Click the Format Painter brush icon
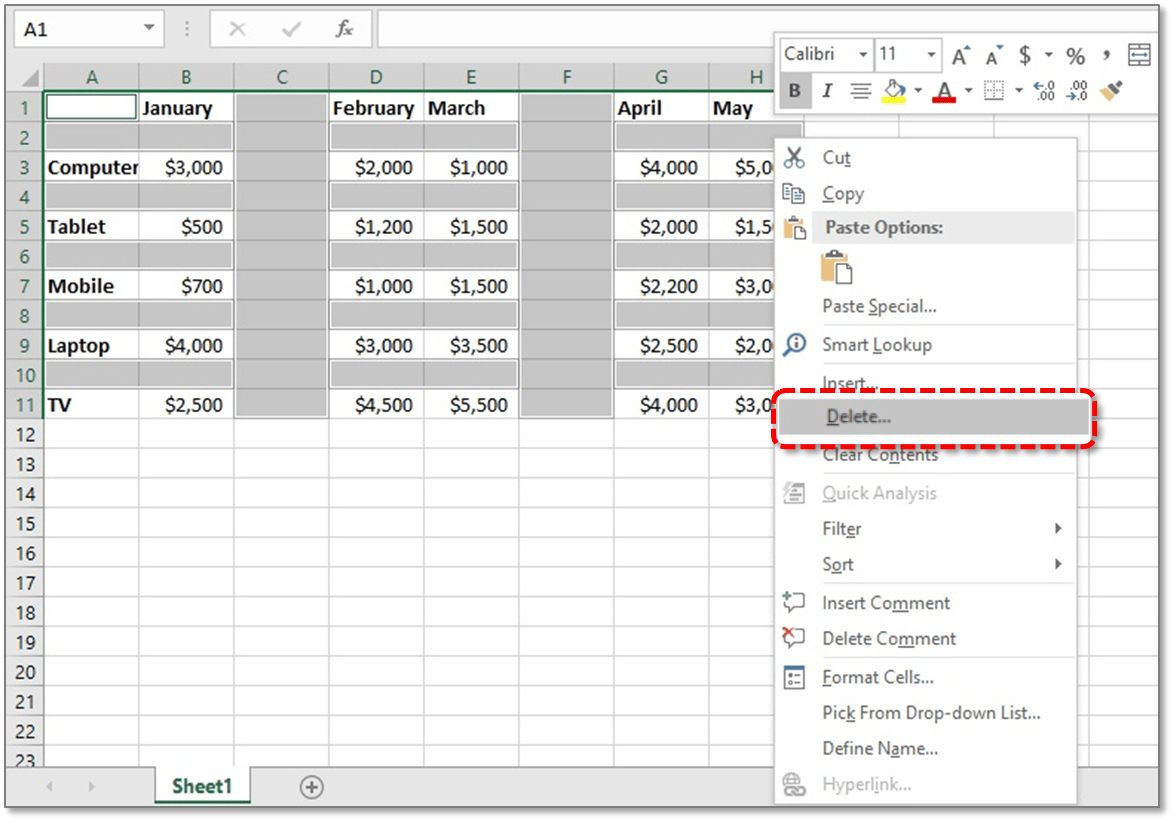This screenshot has height=821, width=1173. (1112, 91)
